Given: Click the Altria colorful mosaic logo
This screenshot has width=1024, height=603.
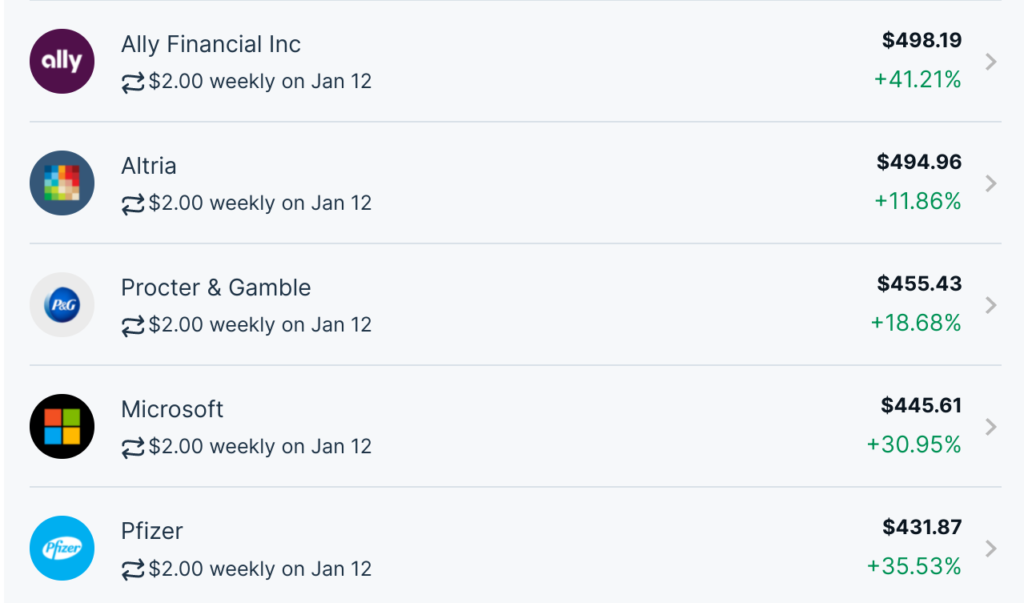Looking at the screenshot, I should 62,183.
